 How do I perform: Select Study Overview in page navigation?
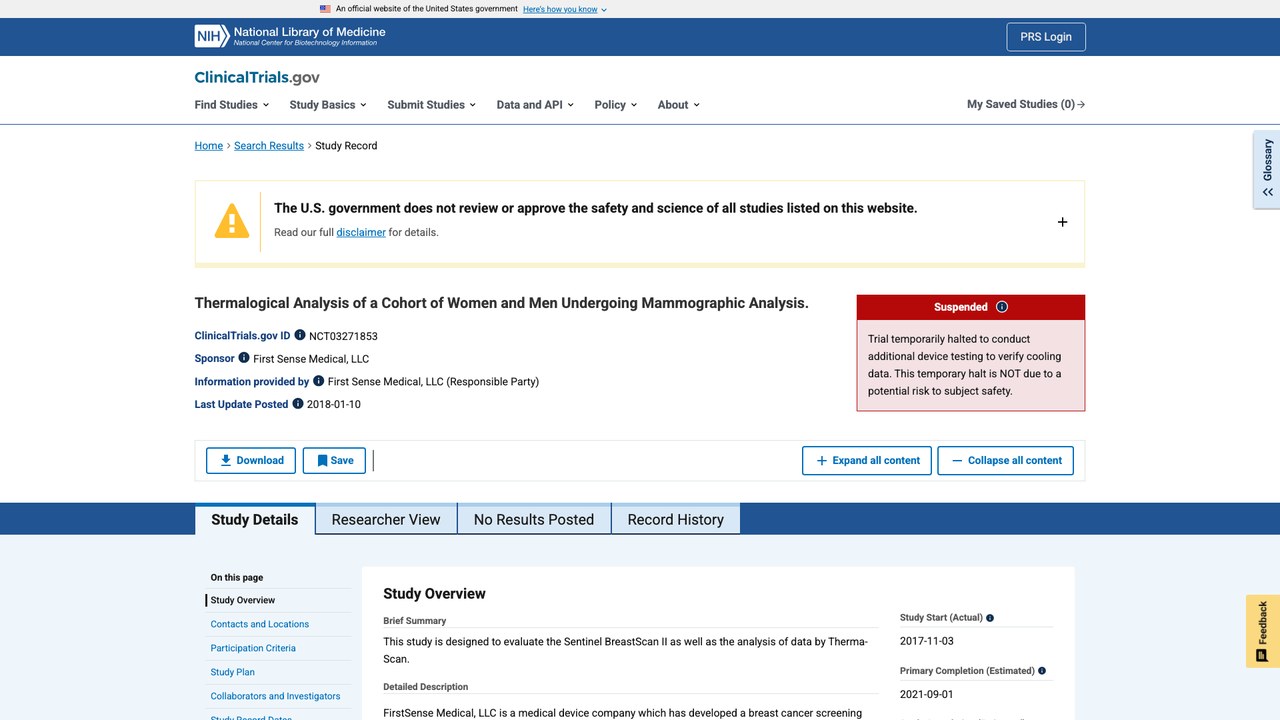coord(243,600)
